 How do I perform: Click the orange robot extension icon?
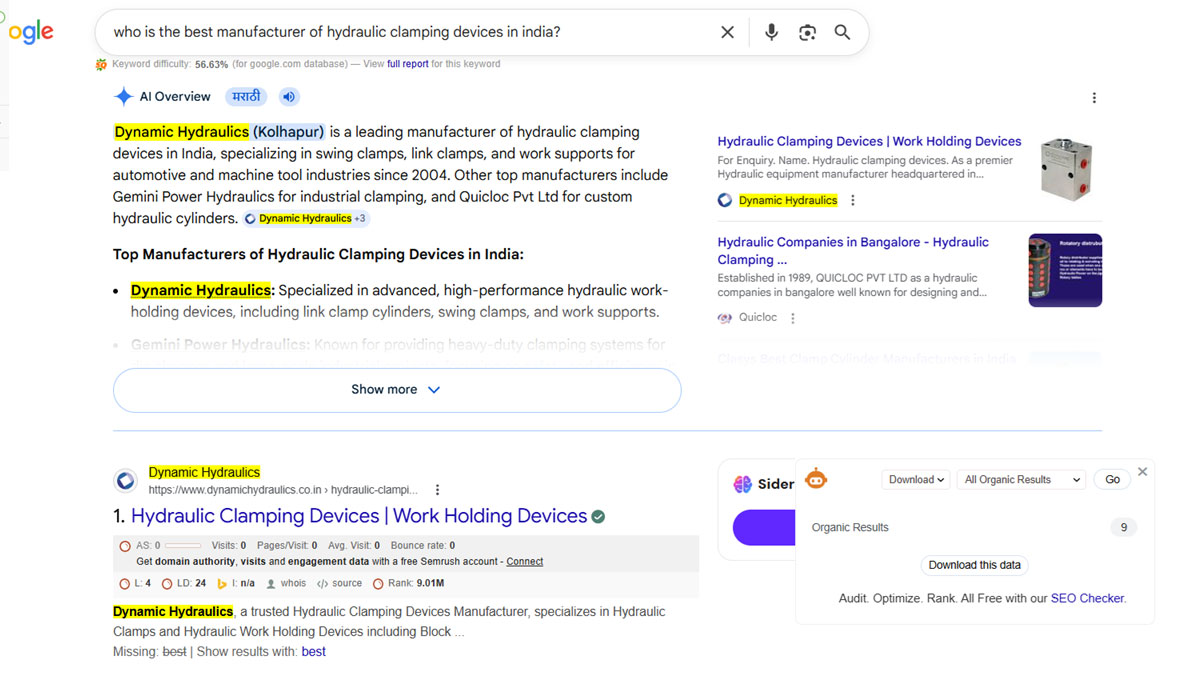[x=816, y=479]
